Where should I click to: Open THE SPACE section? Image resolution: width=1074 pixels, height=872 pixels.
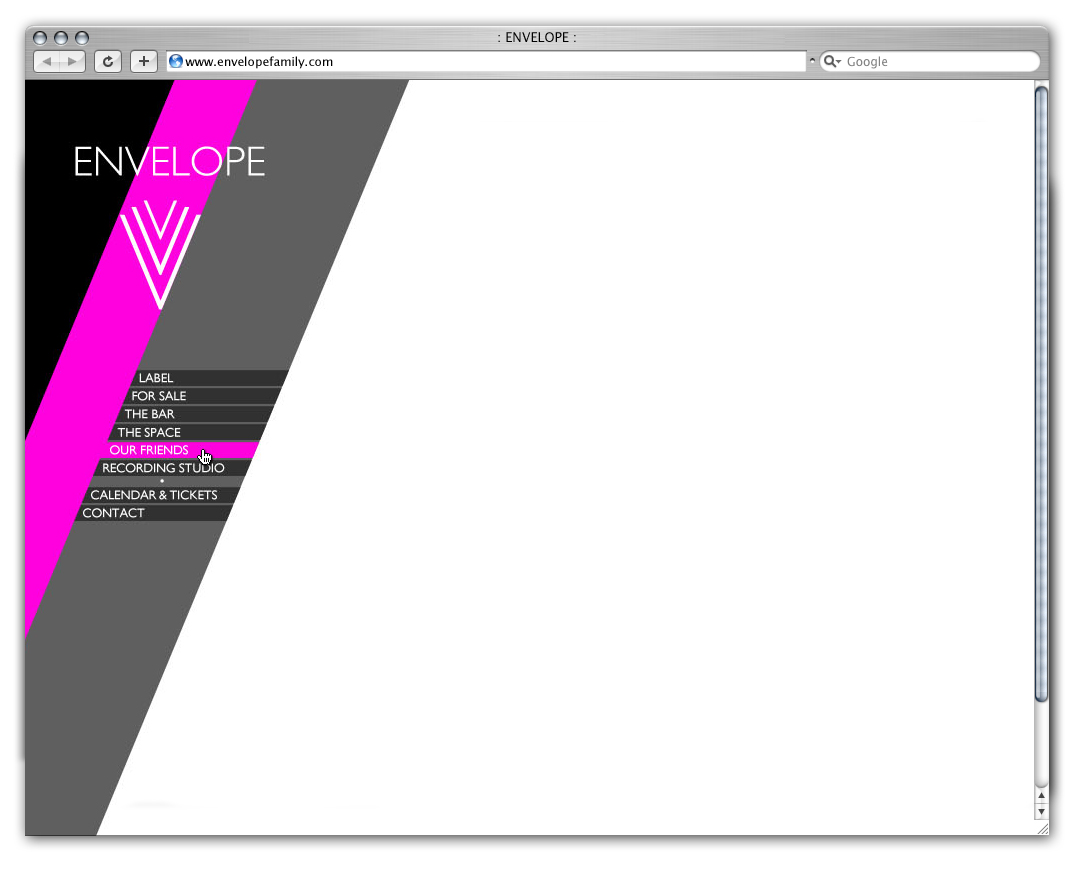tap(149, 432)
